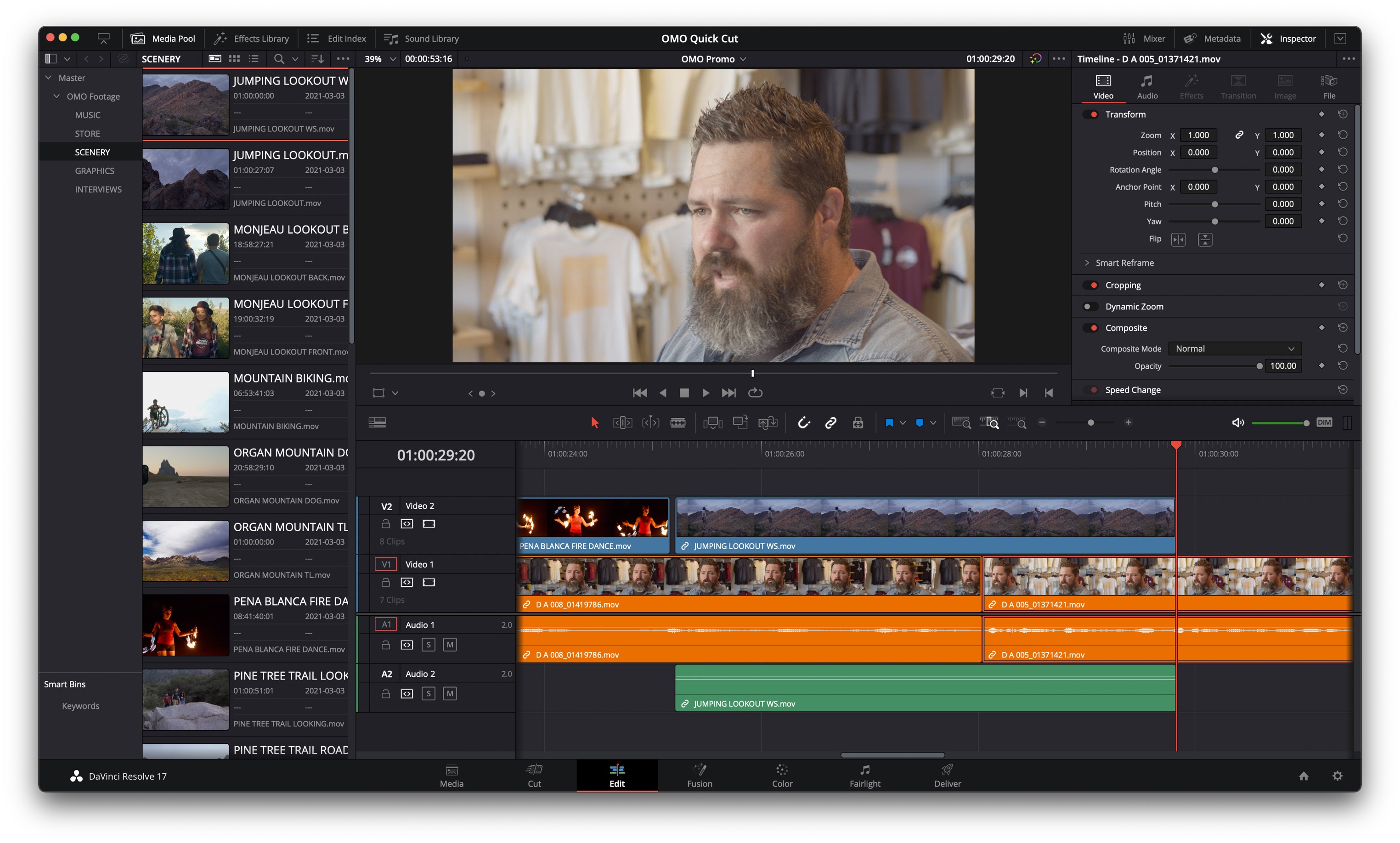
Task: Click the Overwrite Clip icon
Action: click(x=740, y=422)
